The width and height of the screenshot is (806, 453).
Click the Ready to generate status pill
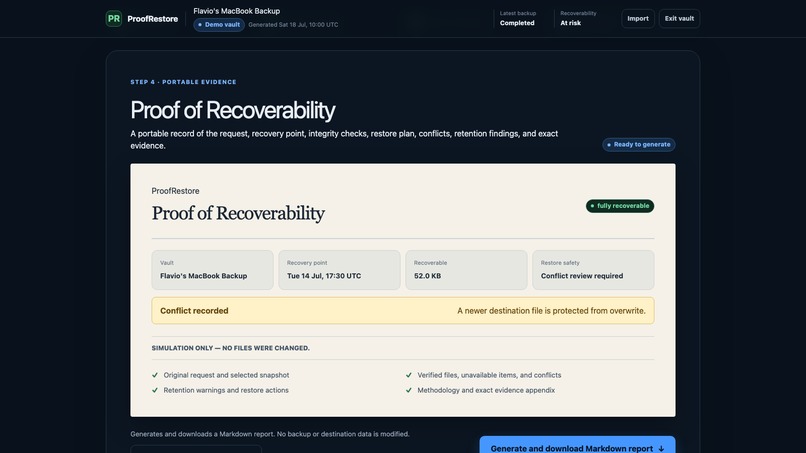tap(638, 144)
